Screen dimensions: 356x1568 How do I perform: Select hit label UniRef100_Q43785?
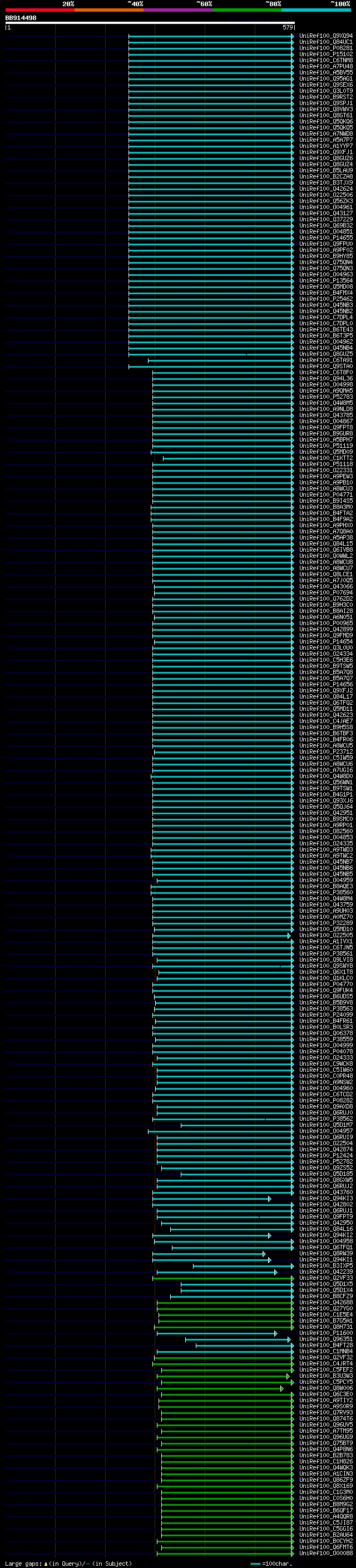pos(326,415)
